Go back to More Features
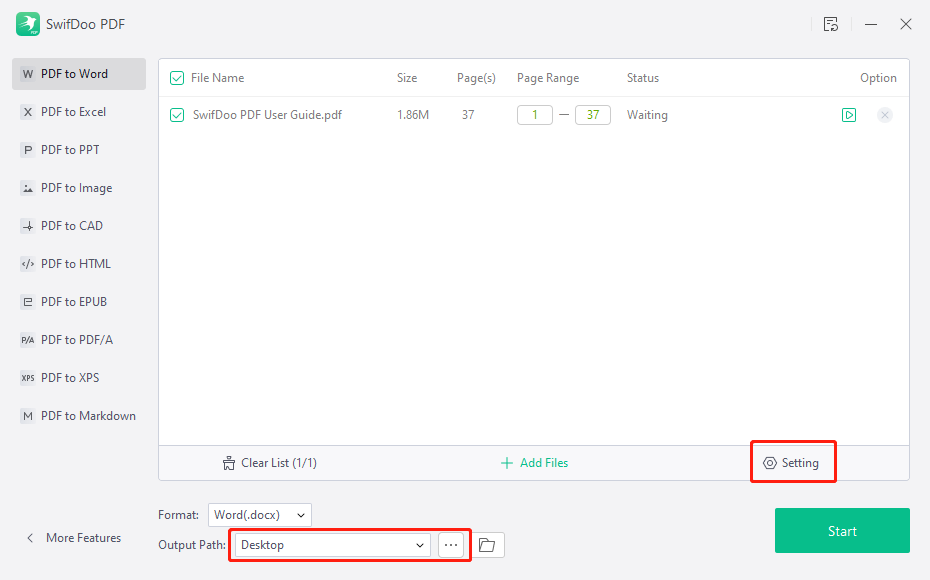930x580 pixels. tap(73, 538)
